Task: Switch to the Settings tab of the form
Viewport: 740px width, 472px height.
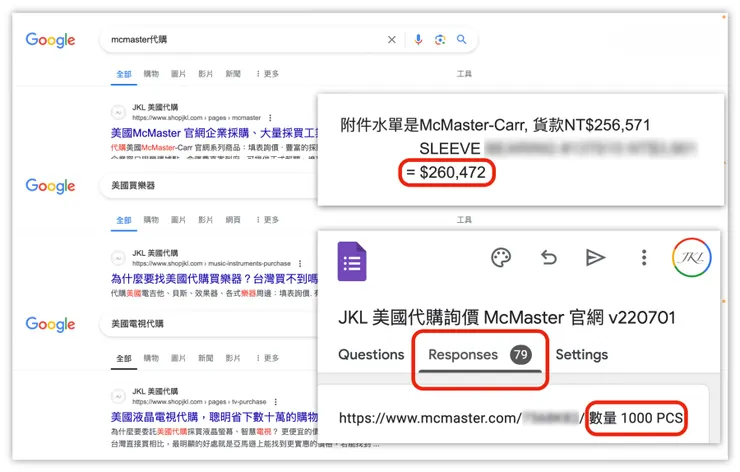Action: [582, 354]
